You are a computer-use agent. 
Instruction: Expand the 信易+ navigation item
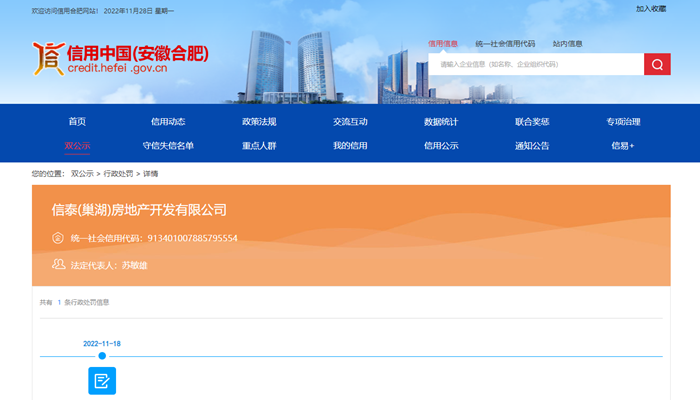pyautogui.click(x=623, y=146)
